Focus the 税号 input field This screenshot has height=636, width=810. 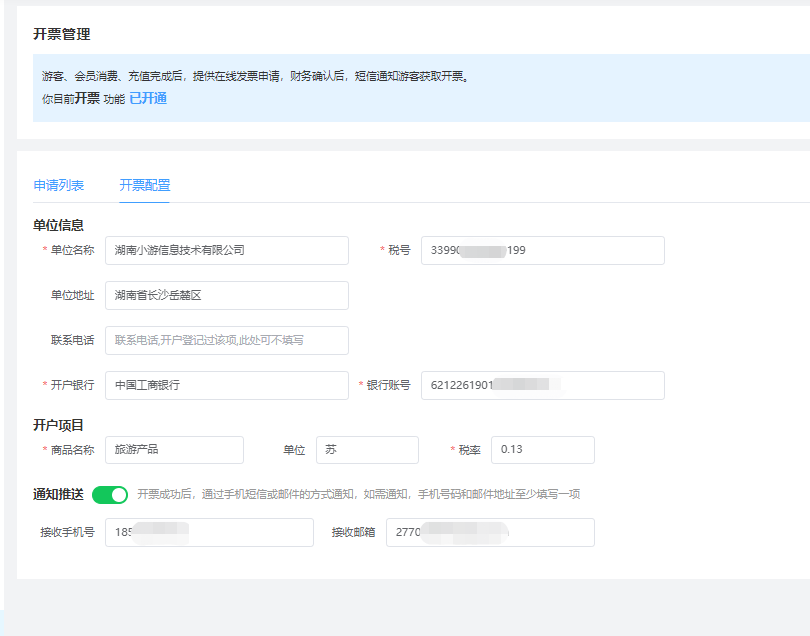pos(542,250)
